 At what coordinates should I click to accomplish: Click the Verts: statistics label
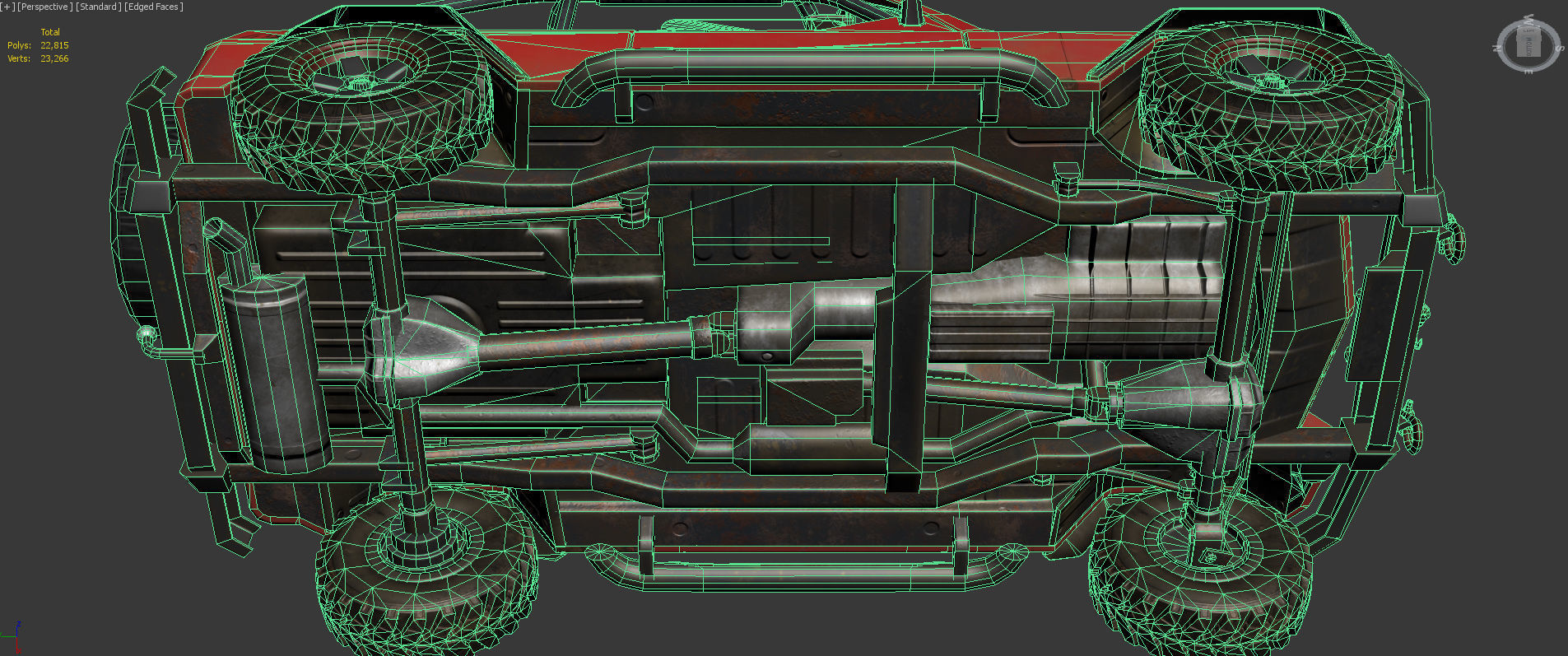click(19, 58)
